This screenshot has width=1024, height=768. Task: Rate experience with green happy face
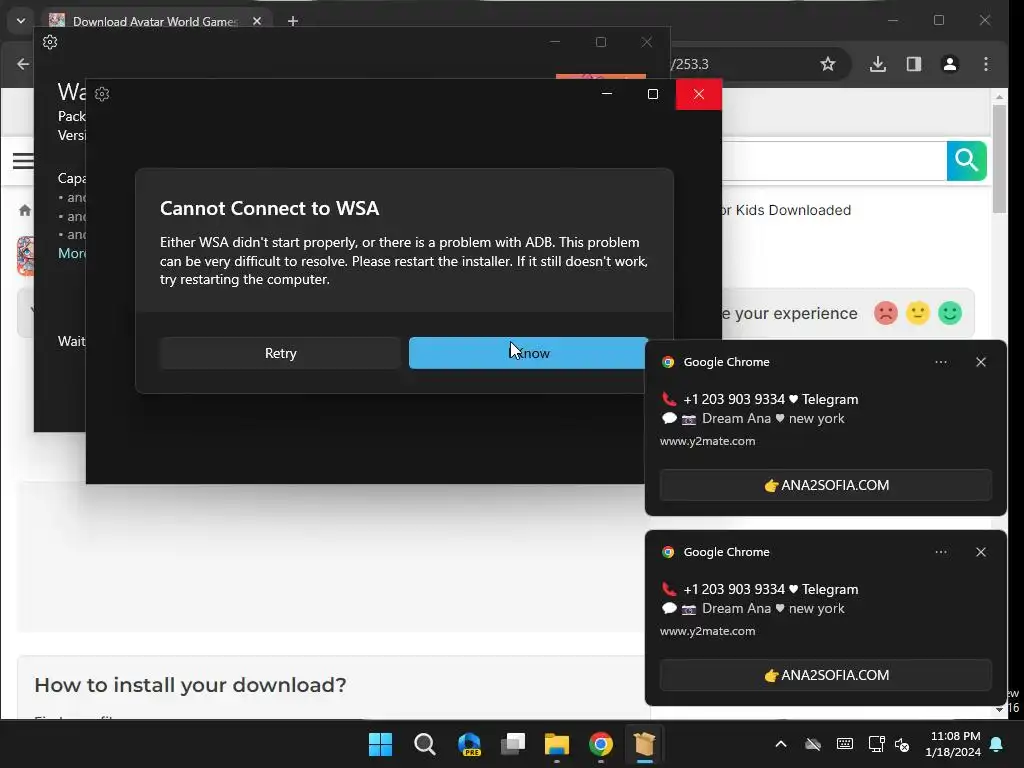click(950, 313)
